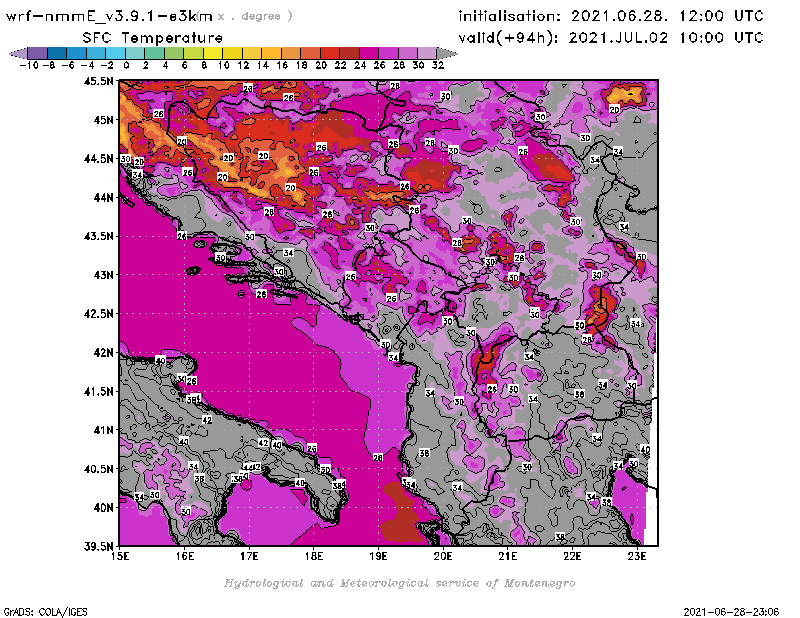Click the legend value -10
Screen dimensions: 800x618
point(28,65)
